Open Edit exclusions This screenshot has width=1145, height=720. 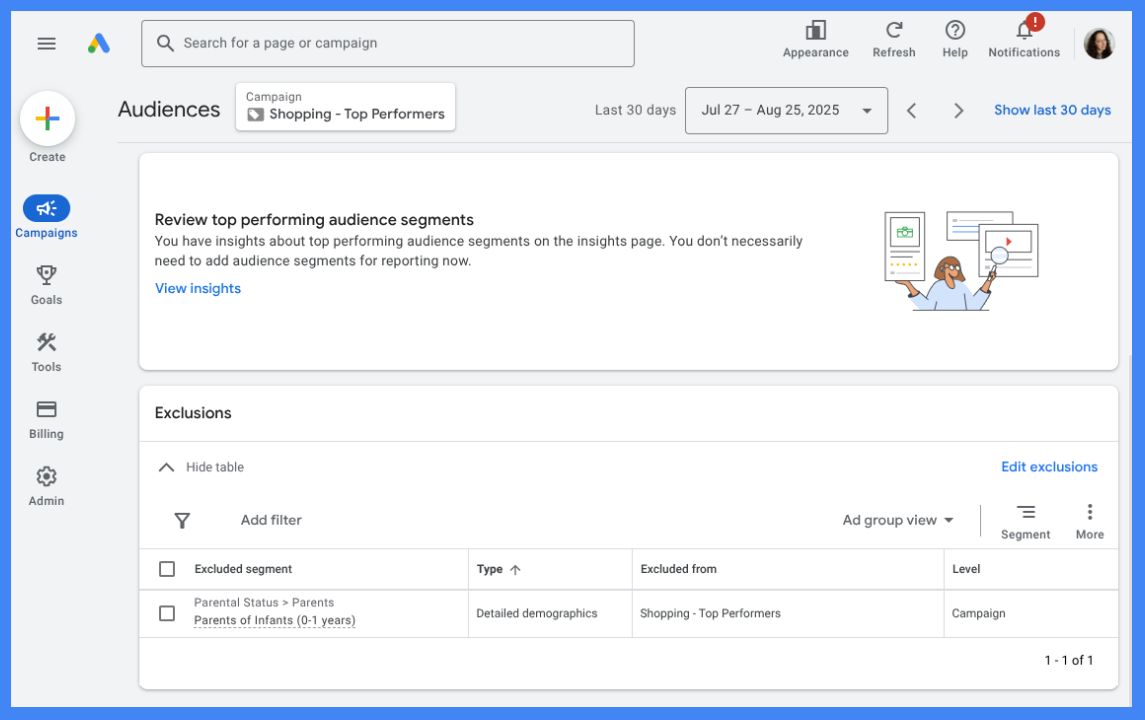click(x=1048, y=466)
